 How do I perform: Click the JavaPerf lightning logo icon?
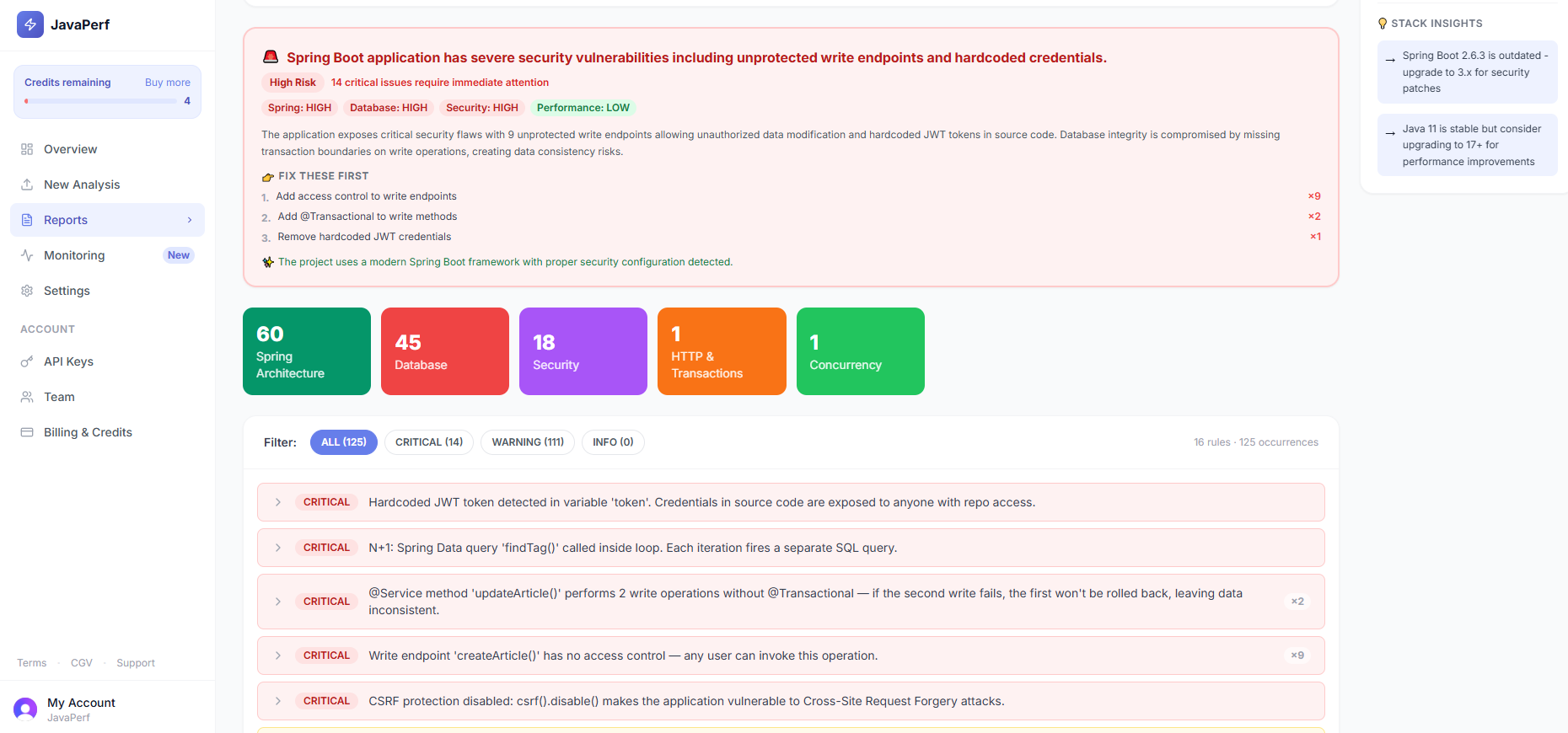coord(30,24)
